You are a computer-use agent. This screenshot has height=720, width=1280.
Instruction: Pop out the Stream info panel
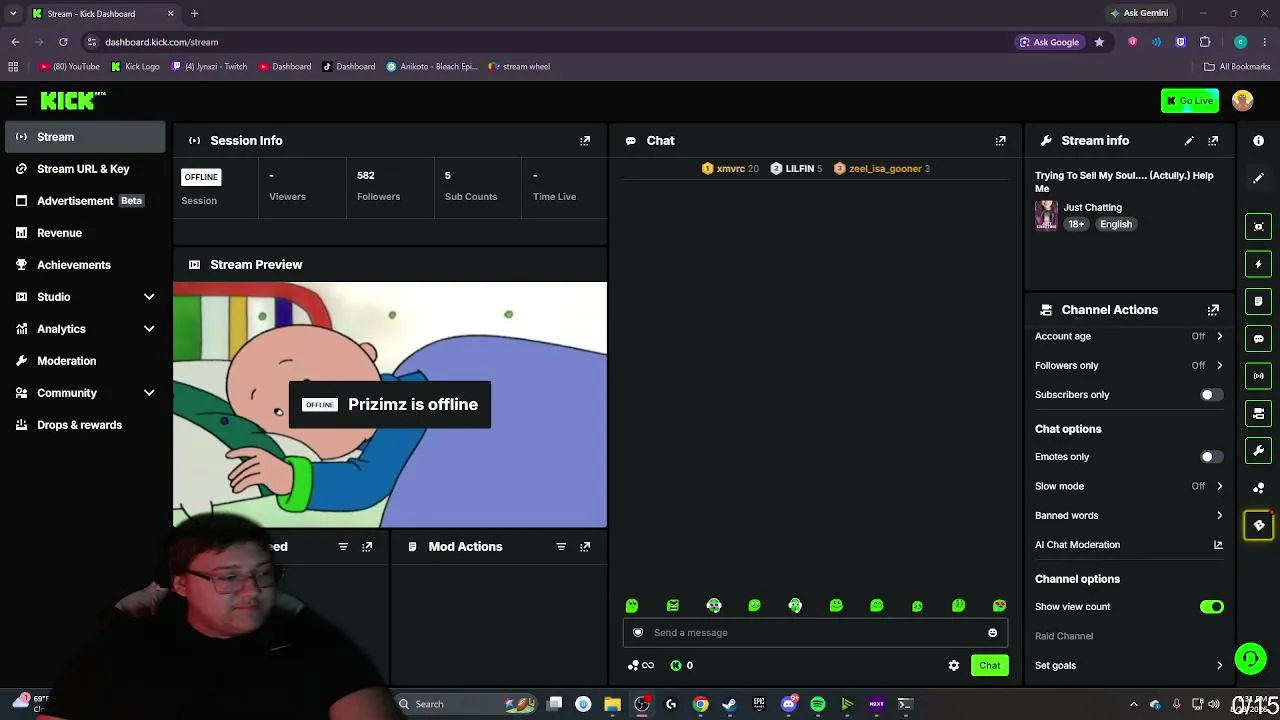[x=1213, y=141]
